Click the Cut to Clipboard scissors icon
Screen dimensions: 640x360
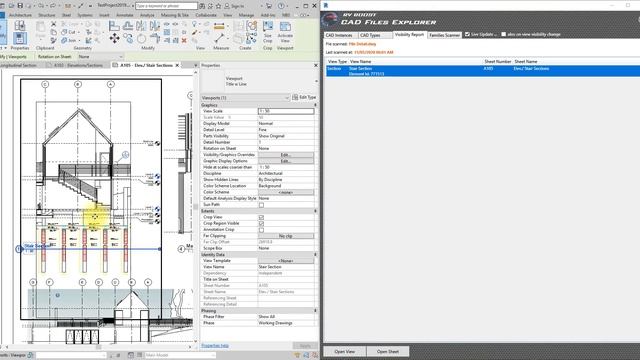(53, 24)
